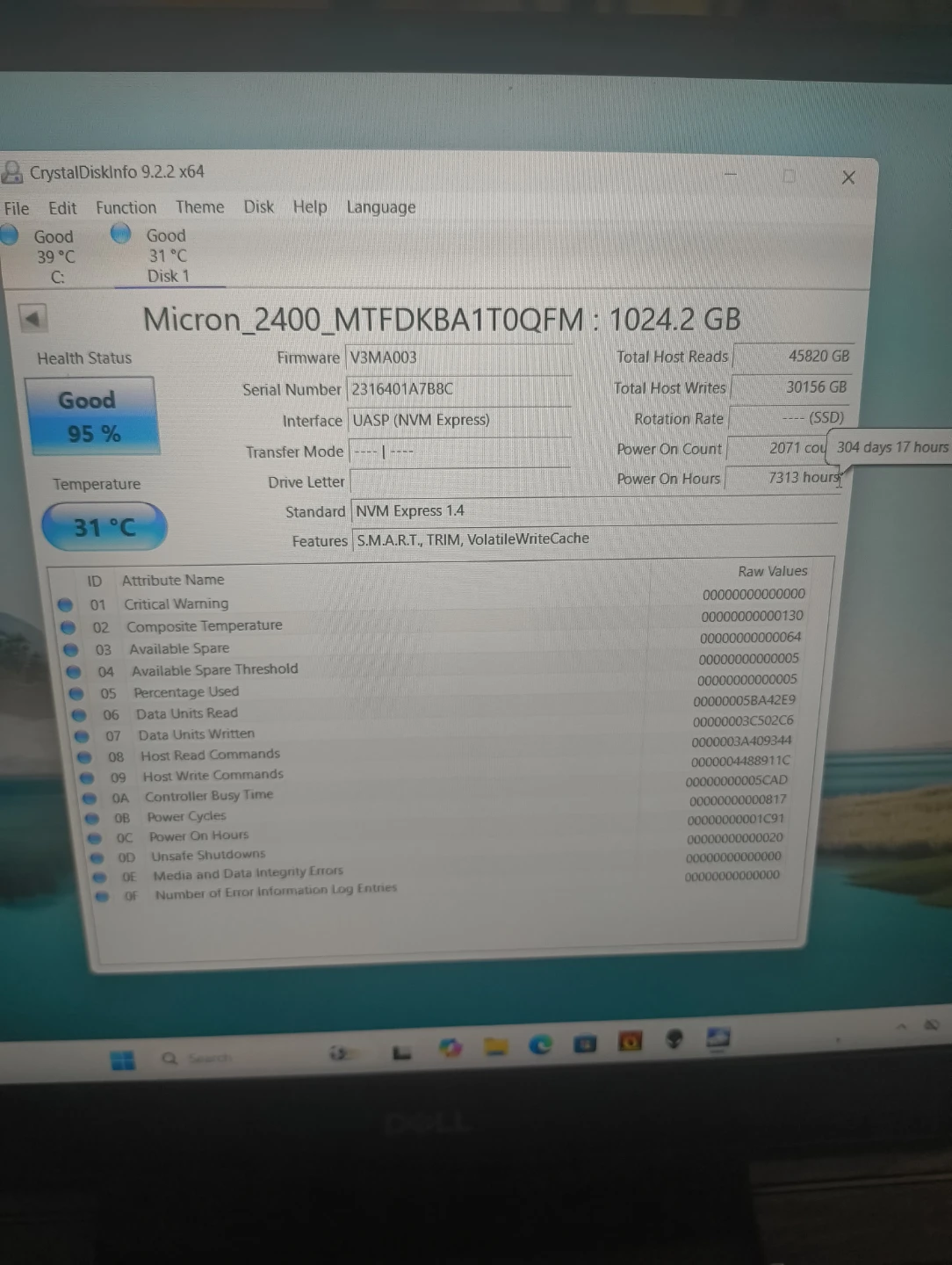Select the Composite Temperature attribute row
Screen dimensions: 952x1265
tap(432, 622)
